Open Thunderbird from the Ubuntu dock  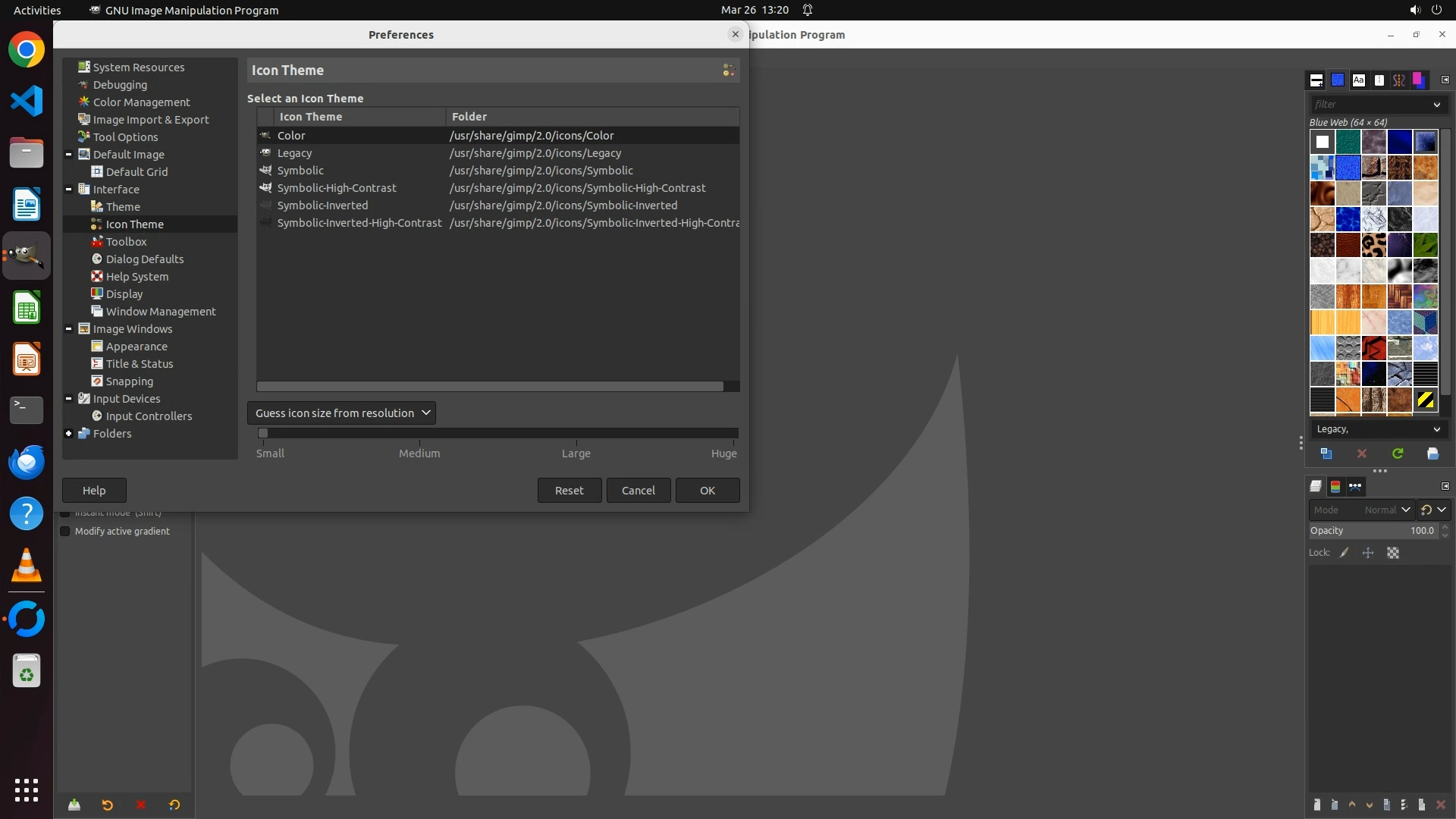tap(27, 462)
